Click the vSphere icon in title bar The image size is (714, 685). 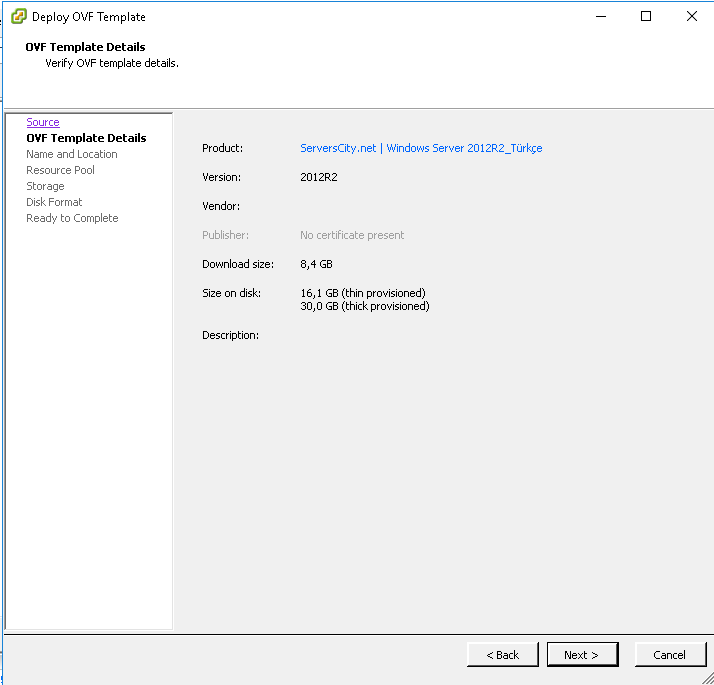(x=19, y=16)
